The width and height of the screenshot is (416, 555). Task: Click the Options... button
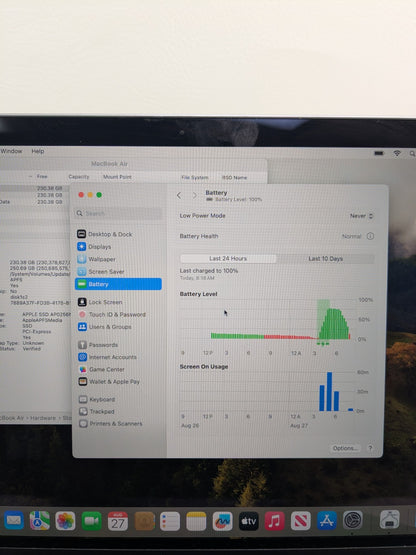(345, 448)
